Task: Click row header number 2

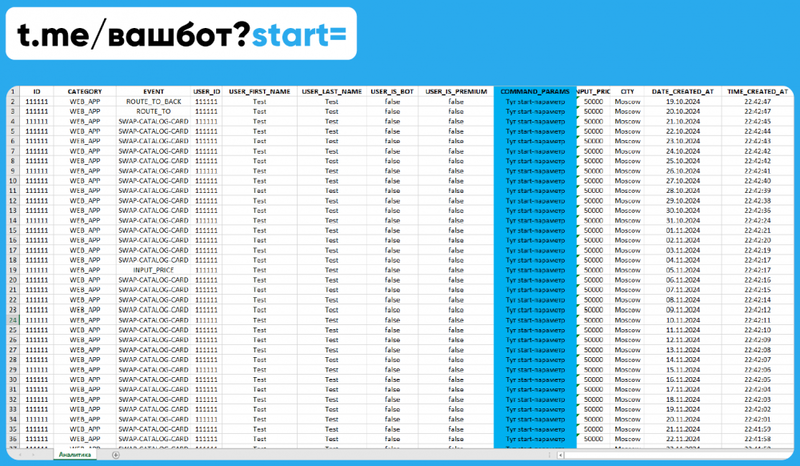Action: coord(13,102)
